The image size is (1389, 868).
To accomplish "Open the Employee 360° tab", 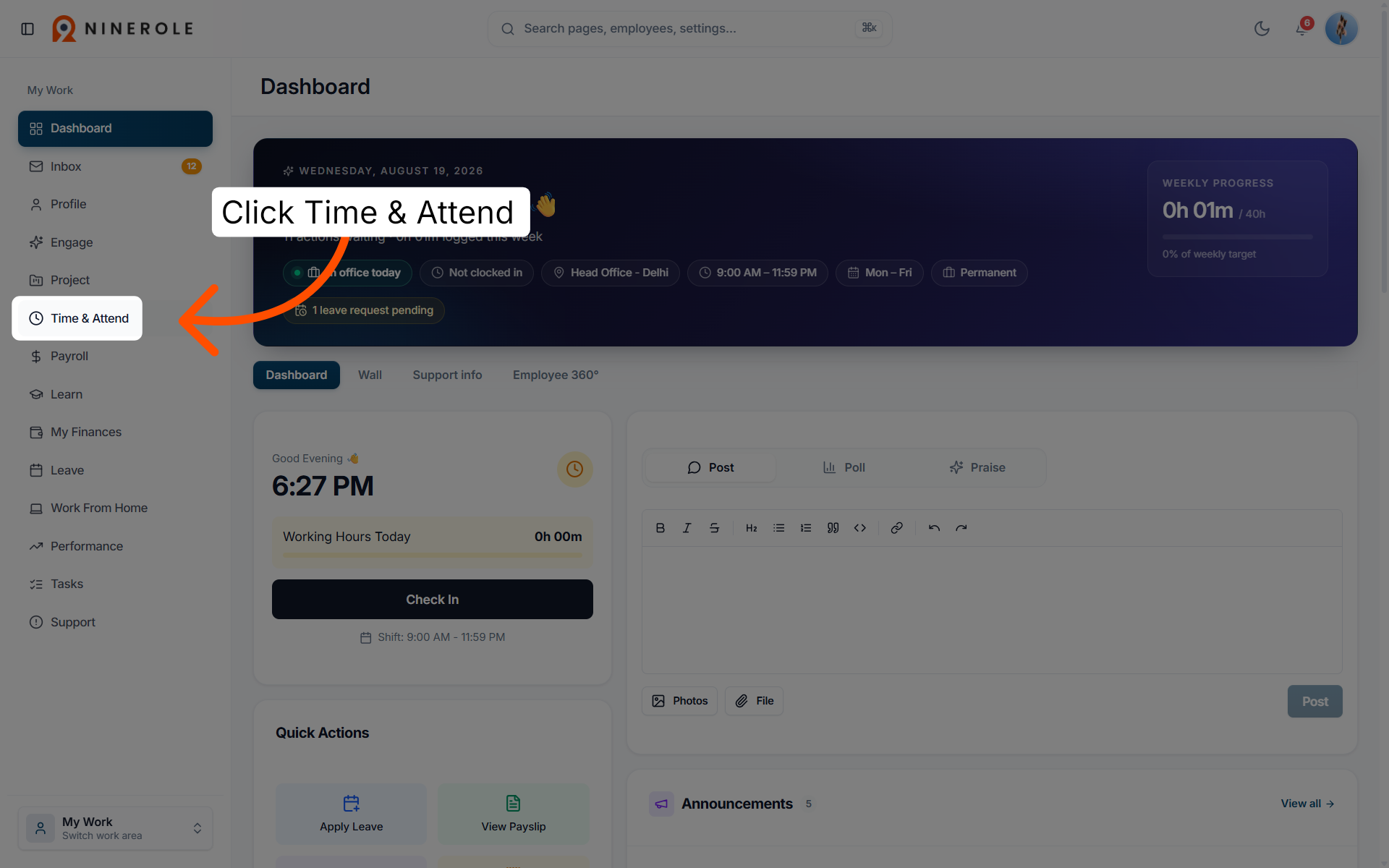I will [556, 375].
